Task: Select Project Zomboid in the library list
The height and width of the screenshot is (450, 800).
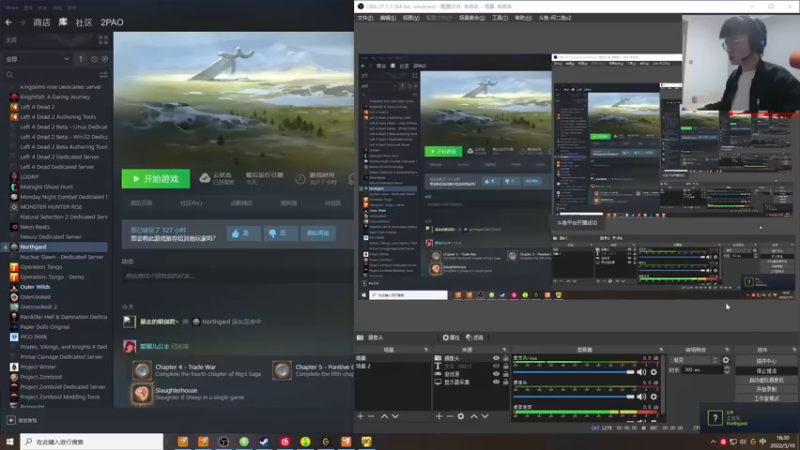Action: pos(41,377)
